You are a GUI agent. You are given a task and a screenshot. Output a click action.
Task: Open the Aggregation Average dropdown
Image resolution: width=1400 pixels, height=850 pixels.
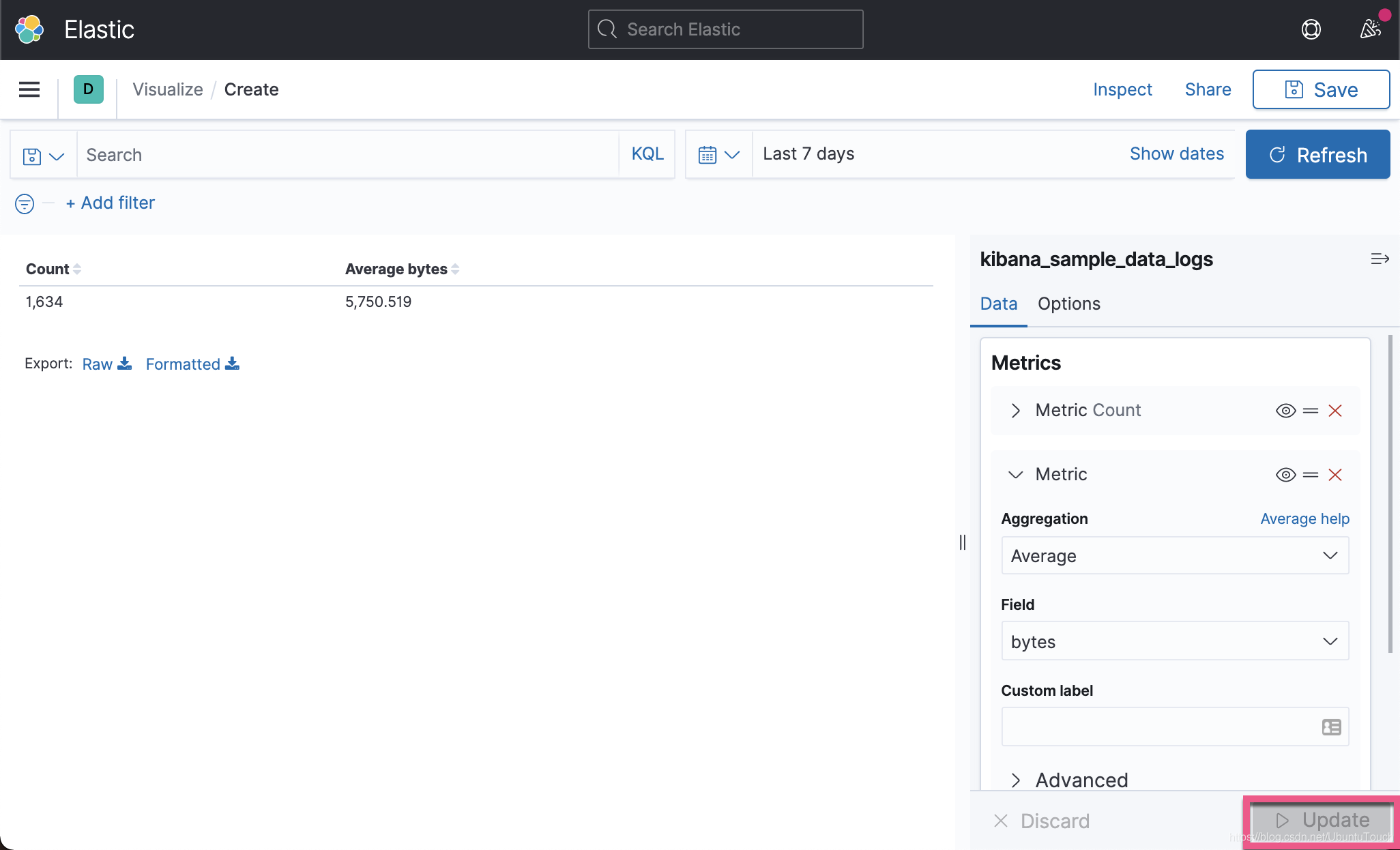click(x=1174, y=556)
